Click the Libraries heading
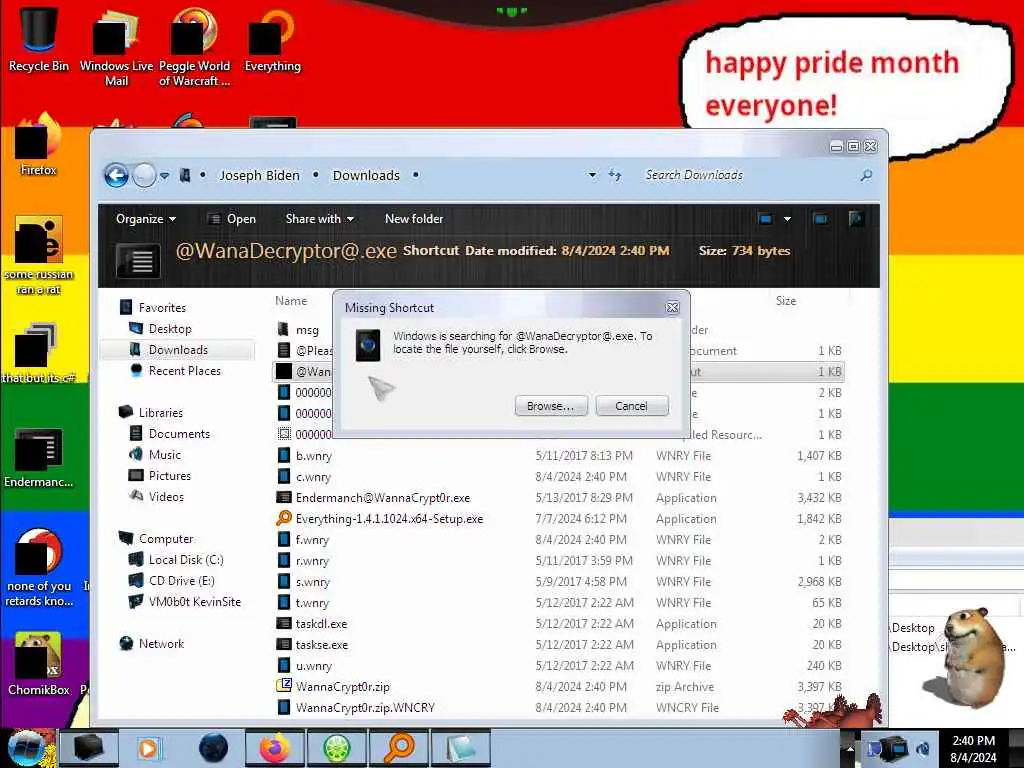This screenshot has width=1024, height=768. [x=161, y=413]
